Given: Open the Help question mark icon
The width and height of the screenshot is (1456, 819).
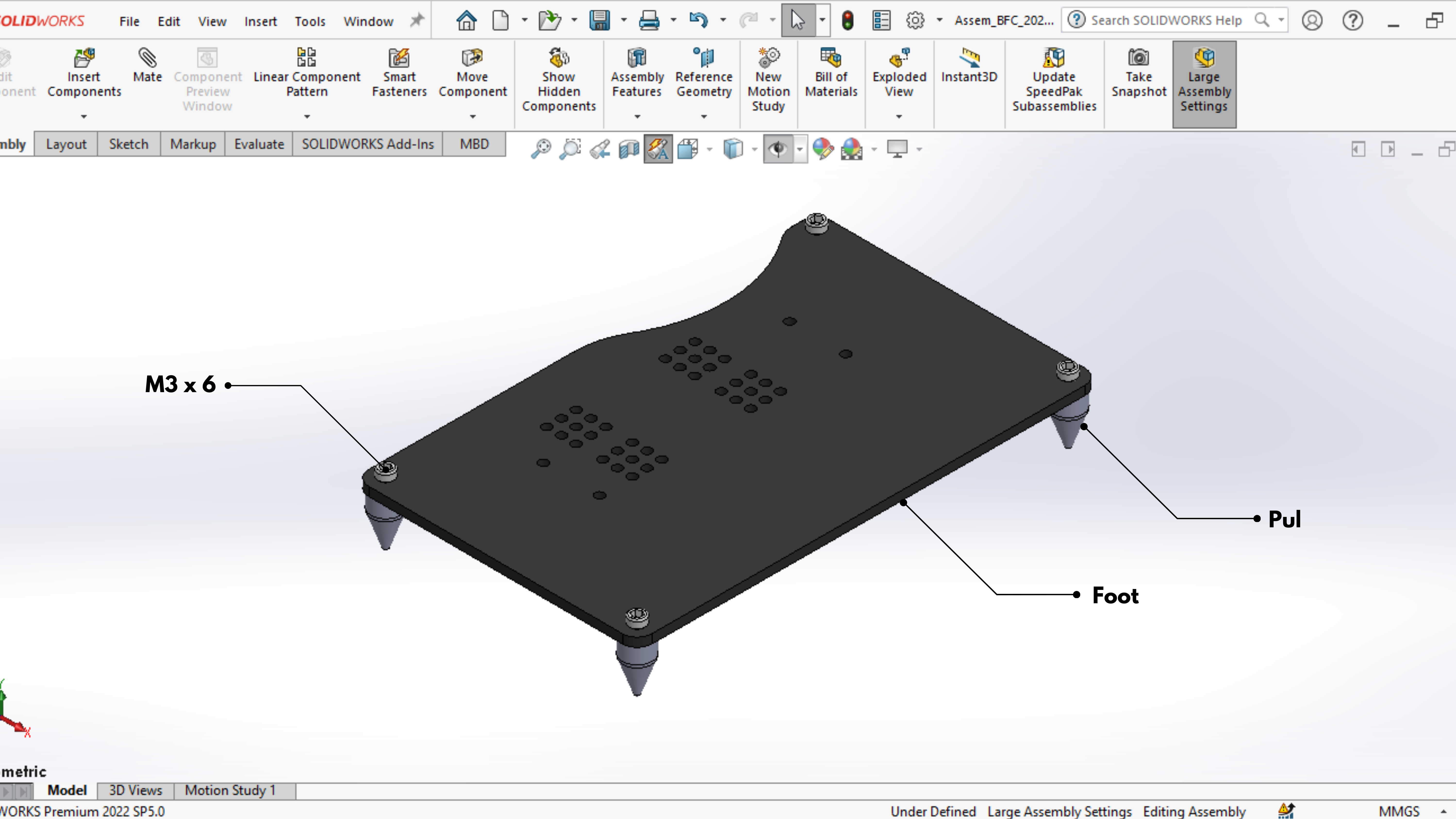Looking at the screenshot, I should coord(1353,20).
